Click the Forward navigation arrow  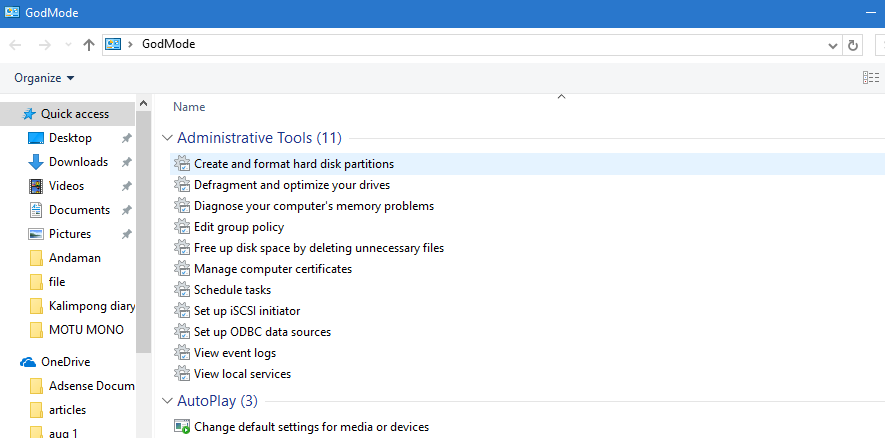(x=45, y=45)
